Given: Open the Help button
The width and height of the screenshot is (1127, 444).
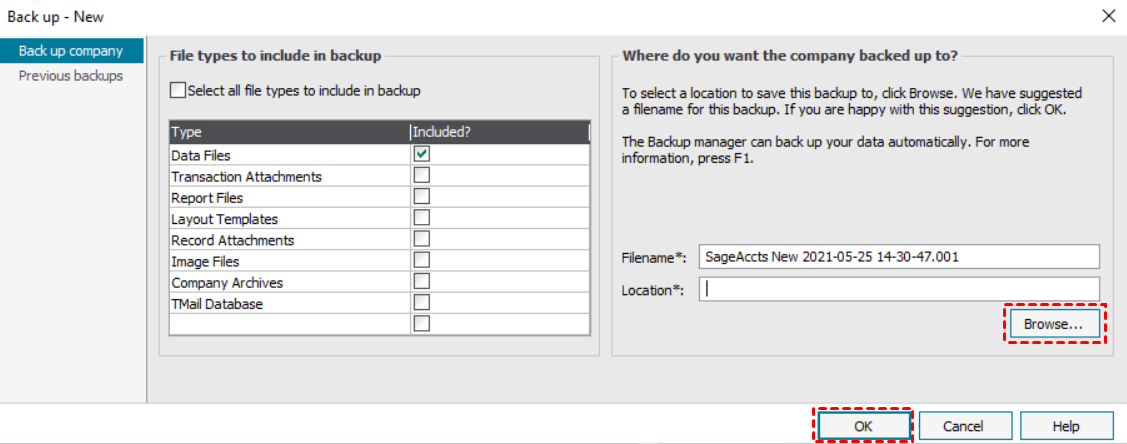Looking at the screenshot, I should (1065, 426).
